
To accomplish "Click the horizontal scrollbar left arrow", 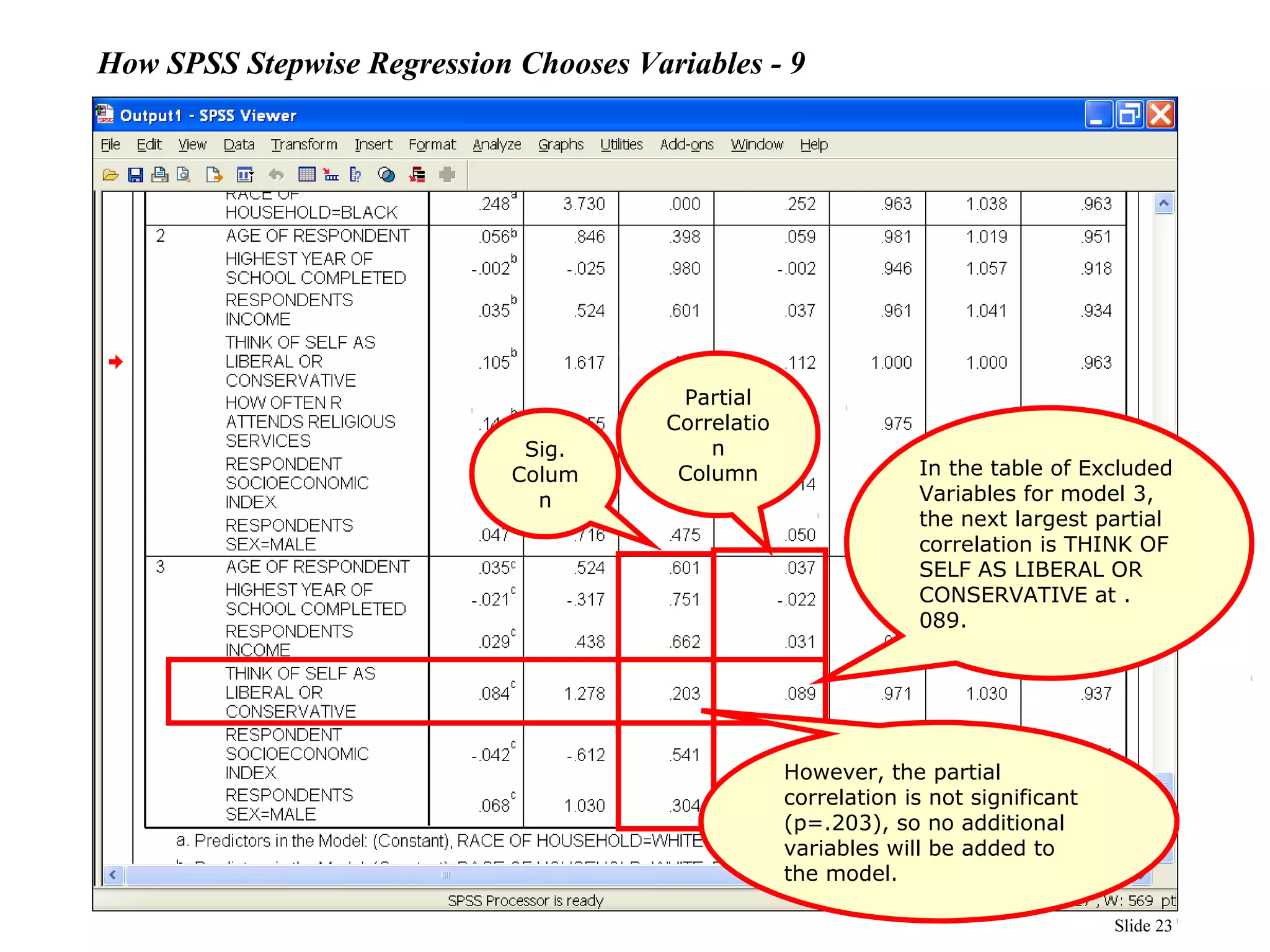I will (x=113, y=875).
